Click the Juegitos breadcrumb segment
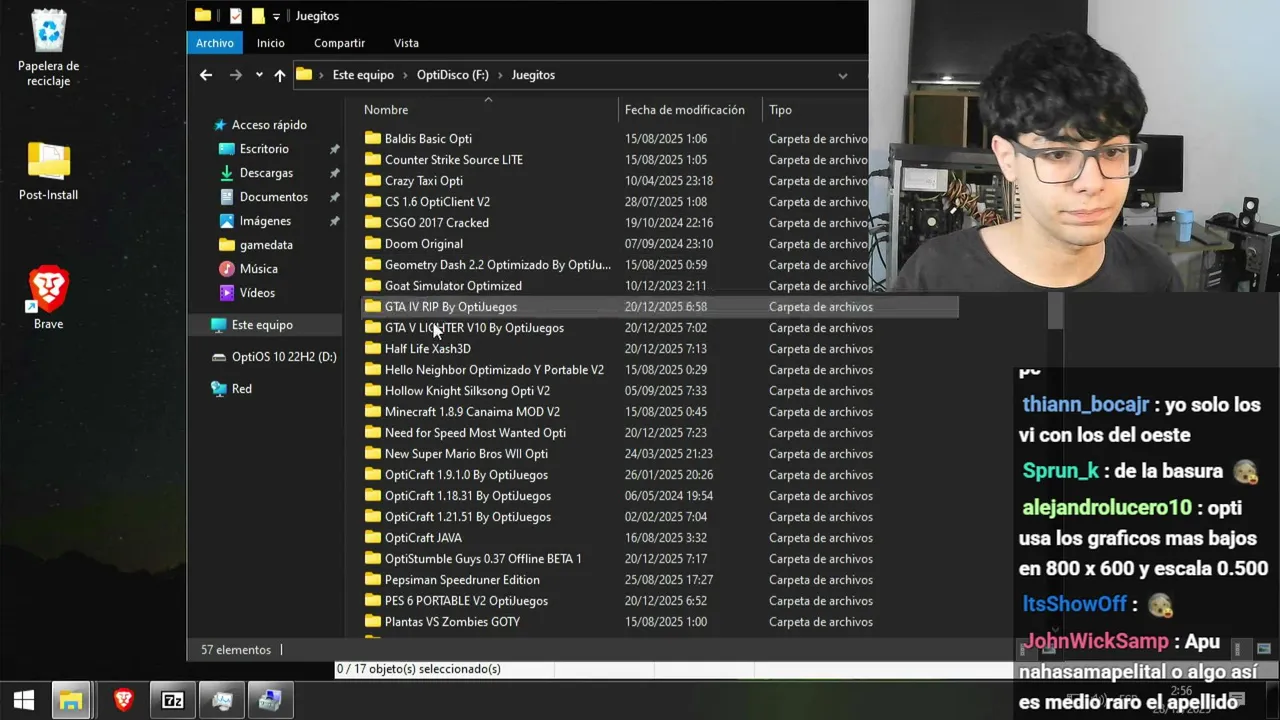Image resolution: width=1280 pixels, height=720 pixels. pos(533,75)
